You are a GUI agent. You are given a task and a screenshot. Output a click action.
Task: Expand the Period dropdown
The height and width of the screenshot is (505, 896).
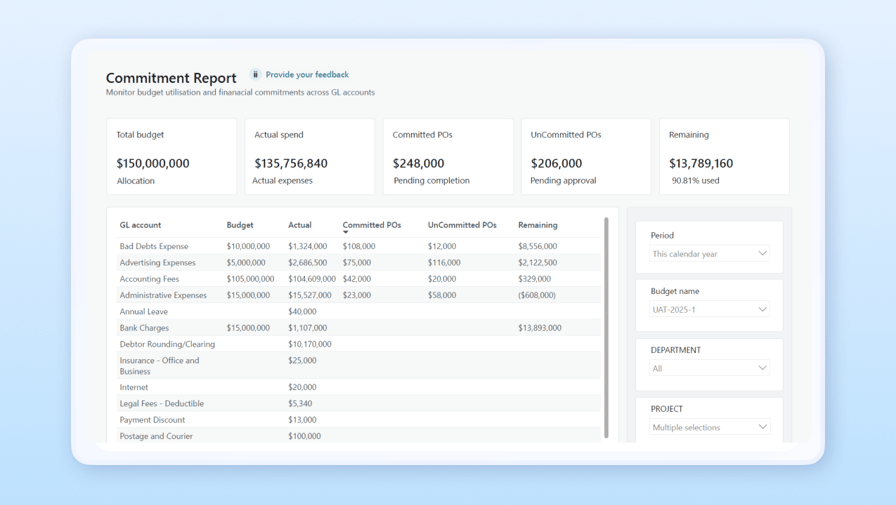tap(709, 254)
